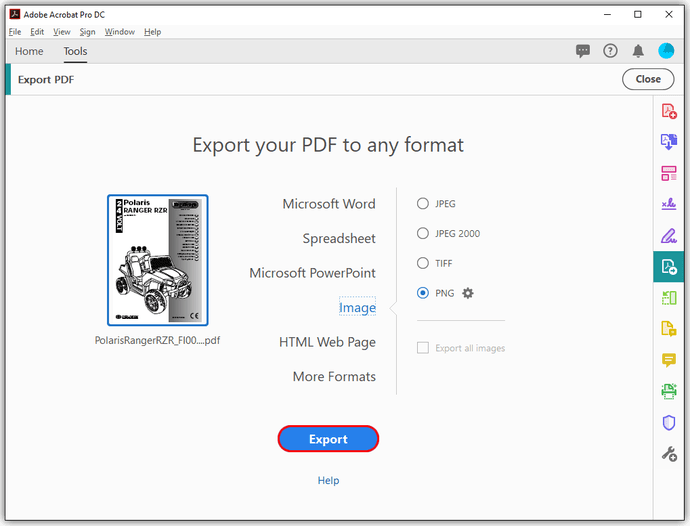Image resolution: width=690 pixels, height=526 pixels.
Task: Open the Window menu
Action: pyautogui.click(x=120, y=32)
